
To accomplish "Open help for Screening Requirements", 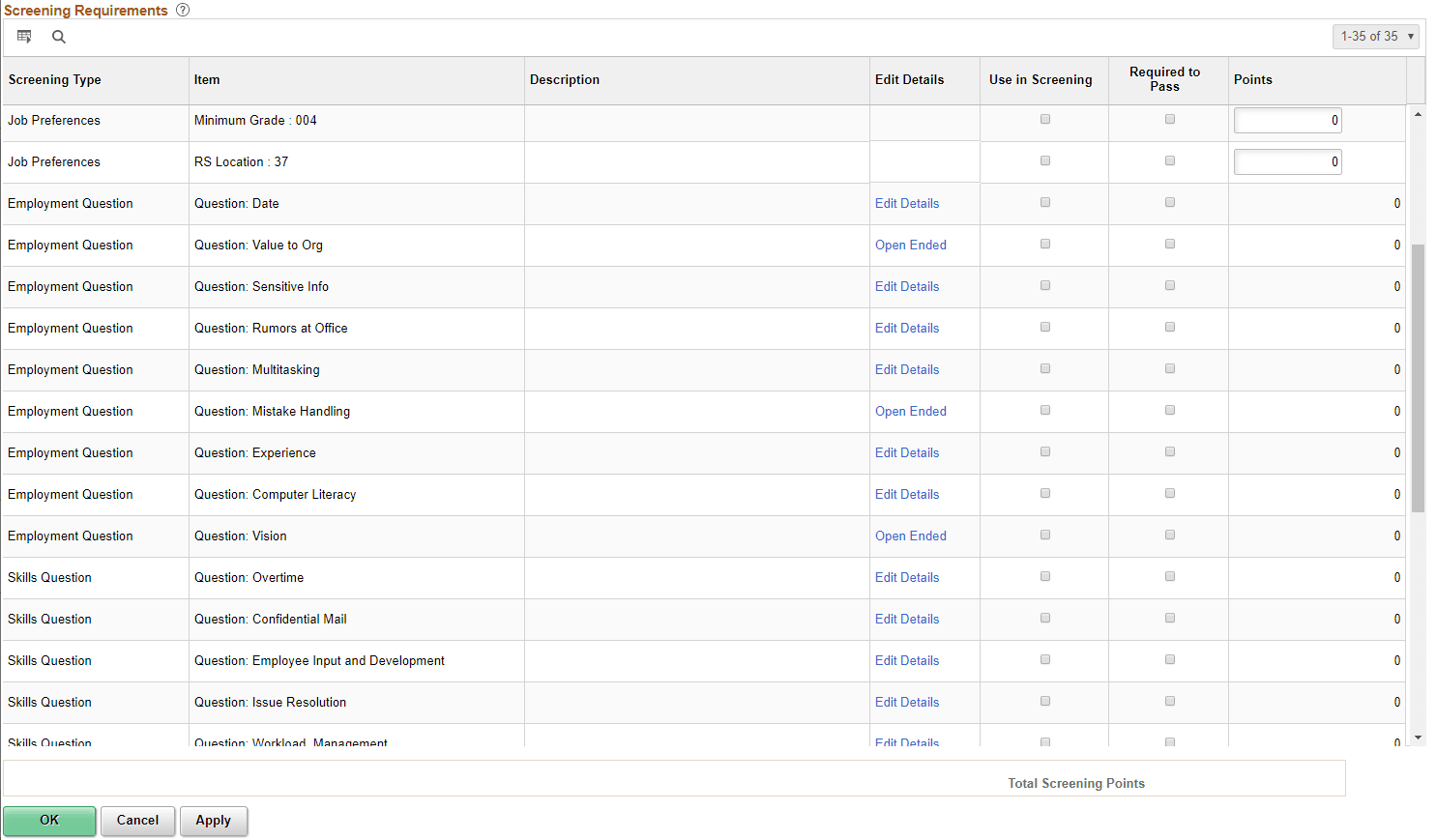I will pyautogui.click(x=183, y=11).
